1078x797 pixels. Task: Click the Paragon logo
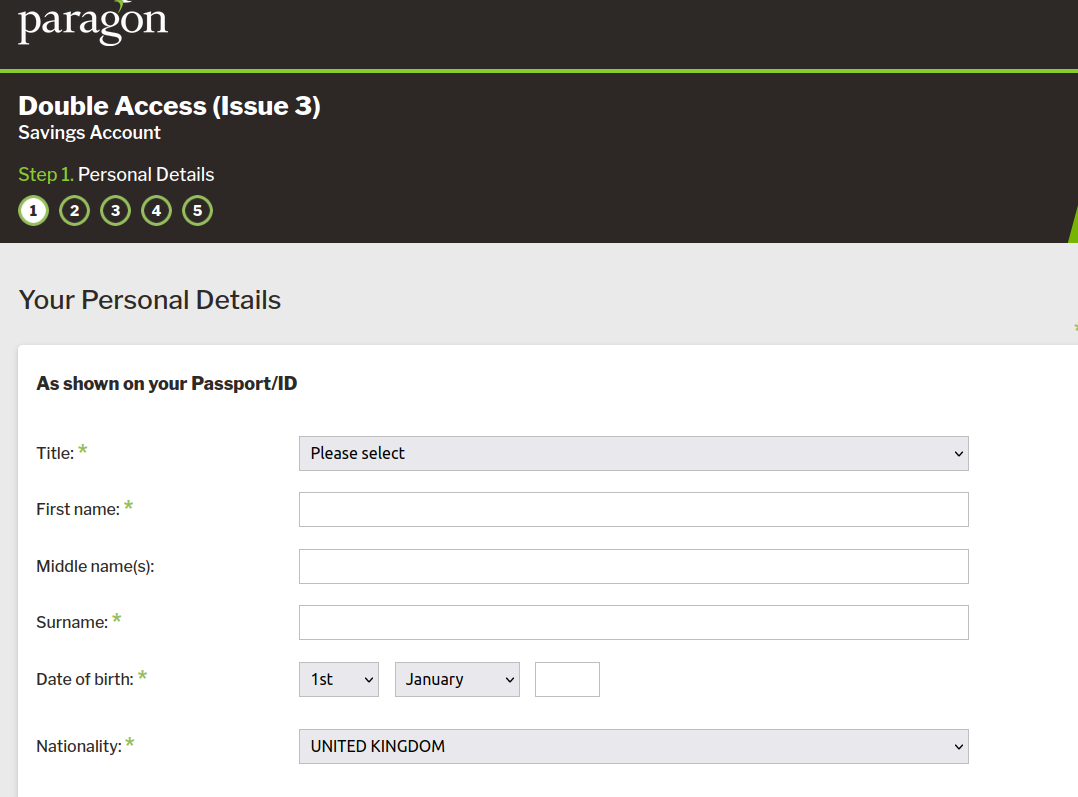93,22
